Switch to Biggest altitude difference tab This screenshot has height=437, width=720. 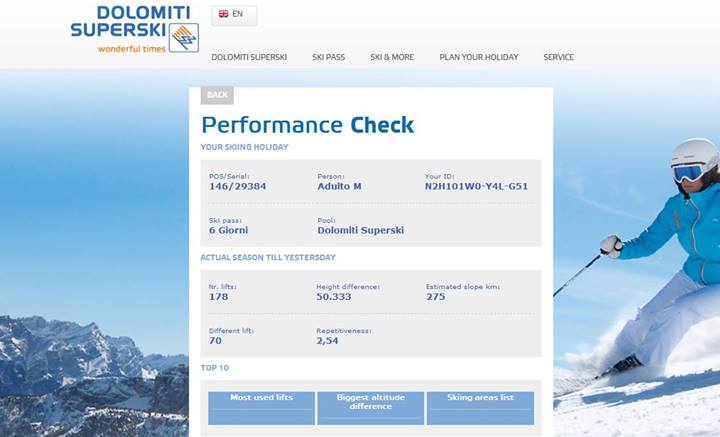(x=370, y=403)
